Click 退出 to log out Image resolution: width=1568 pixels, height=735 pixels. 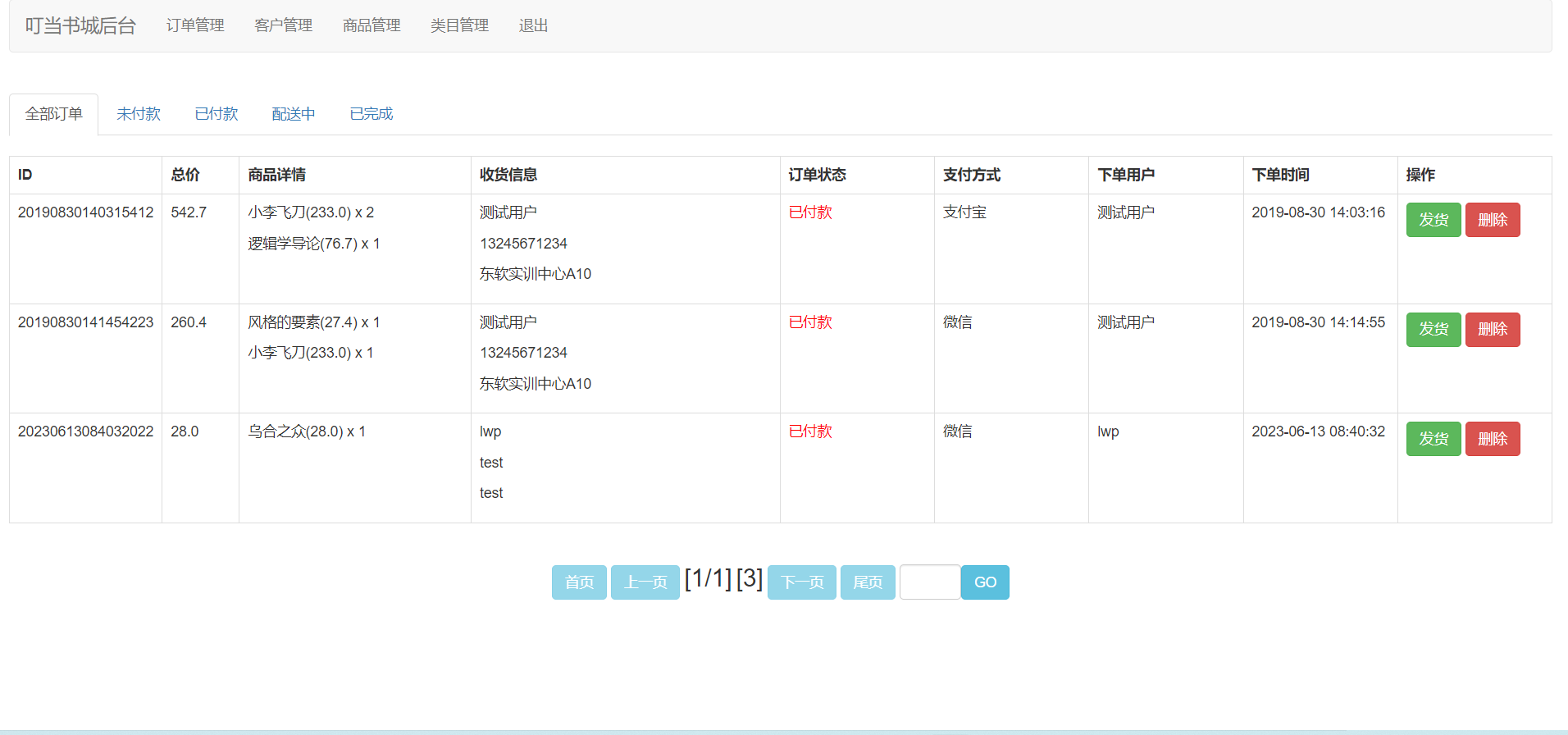point(533,25)
